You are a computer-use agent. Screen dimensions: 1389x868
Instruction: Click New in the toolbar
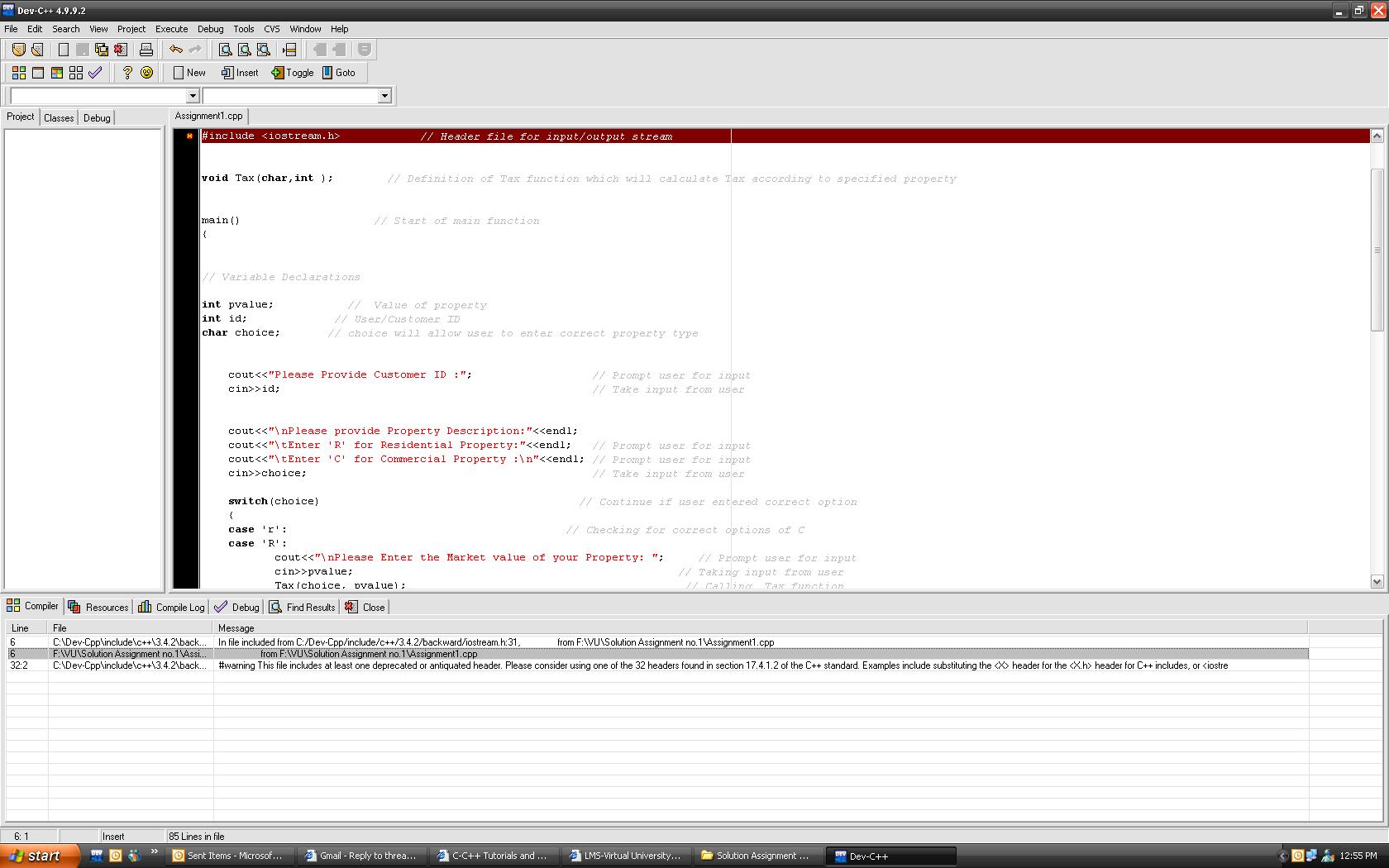point(189,73)
